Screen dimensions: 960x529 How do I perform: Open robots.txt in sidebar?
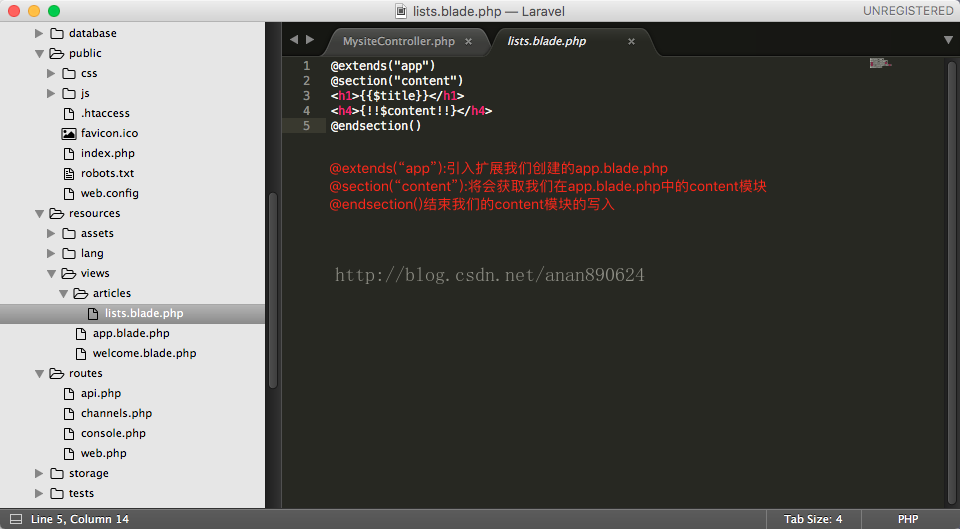(107, 173)
